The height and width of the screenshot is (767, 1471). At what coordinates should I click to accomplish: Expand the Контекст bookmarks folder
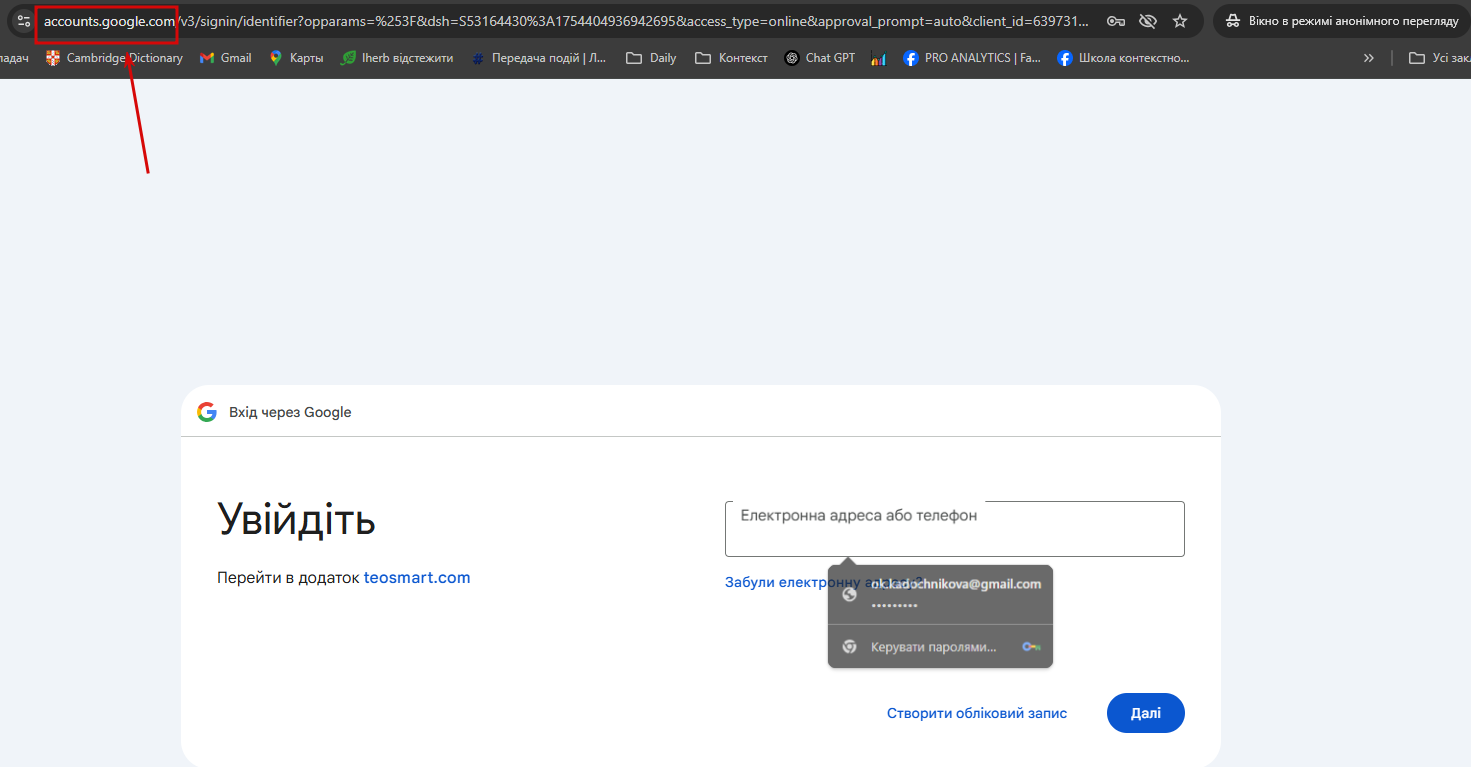[x=732, y=58]
